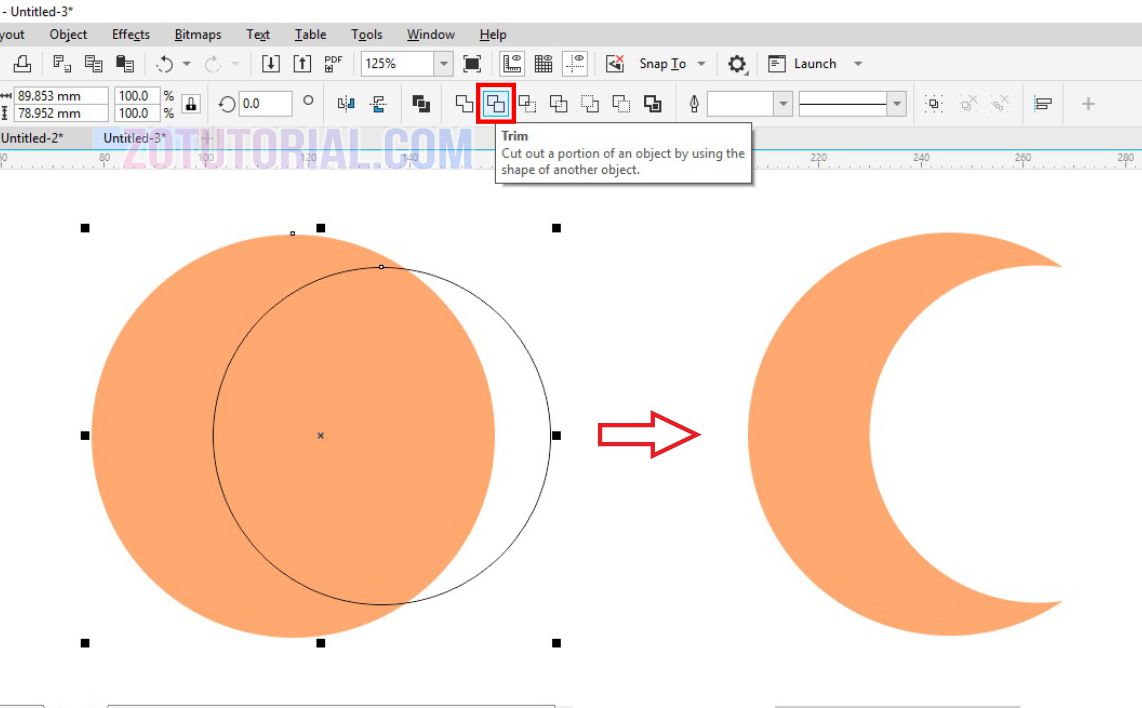Click the Mirror vertically icon
This screenshot has width=1142, height=708.
[x=378, y=104]
